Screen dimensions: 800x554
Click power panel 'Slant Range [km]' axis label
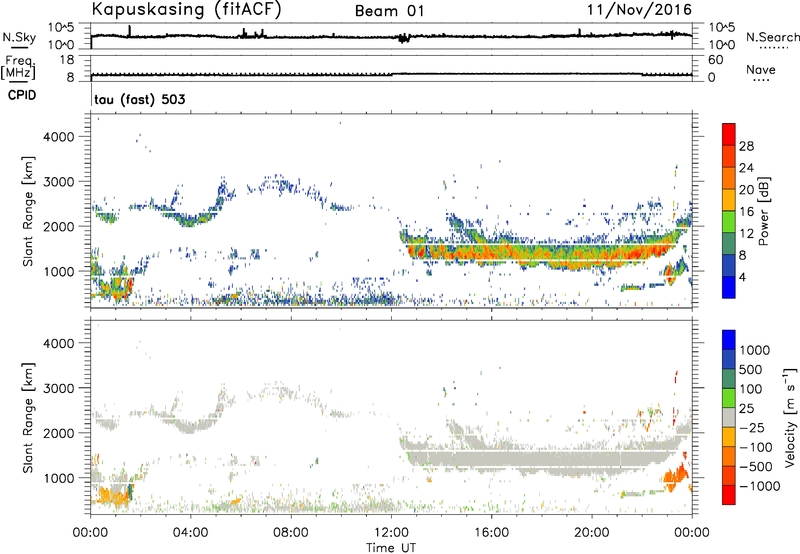click(28, 211)
